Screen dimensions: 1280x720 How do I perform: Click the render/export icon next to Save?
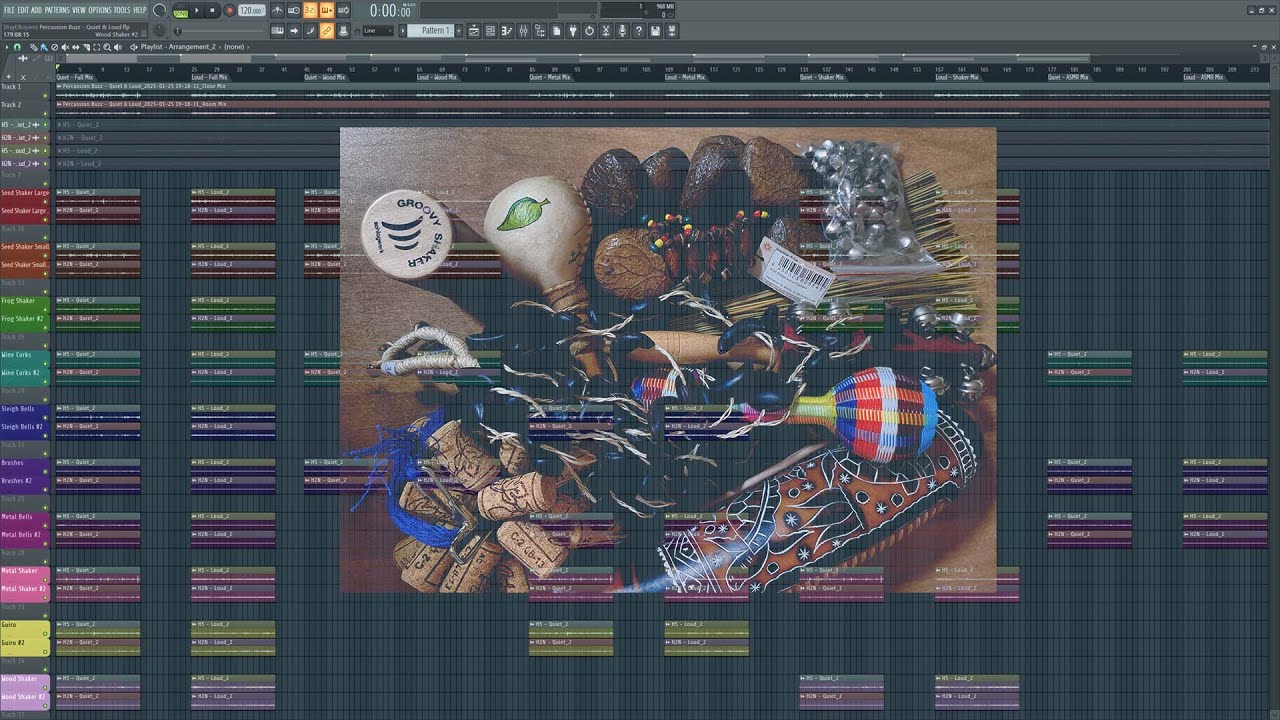pyautogui.click(x=671, y=31)
